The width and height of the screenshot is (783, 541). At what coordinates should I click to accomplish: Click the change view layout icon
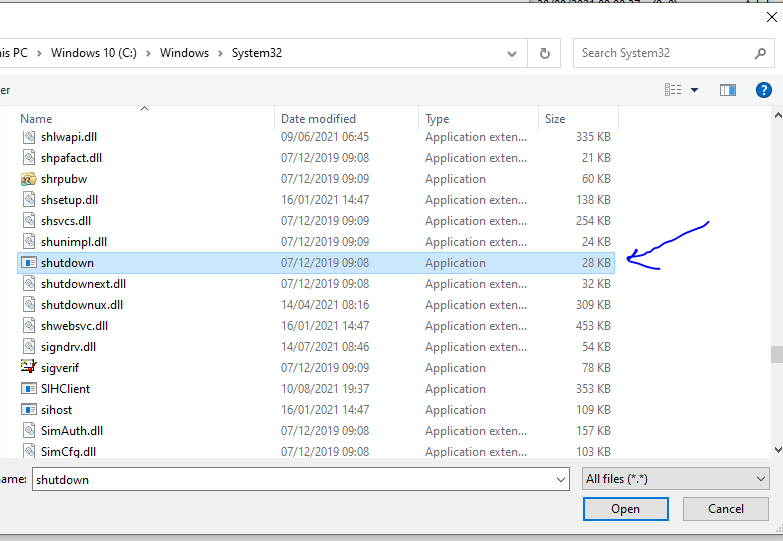pos(673,90)
